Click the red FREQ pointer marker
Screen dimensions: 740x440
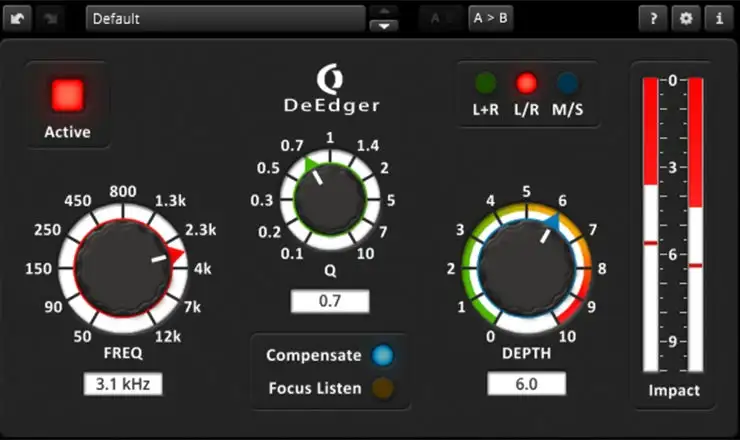click(x=177, y=254)
